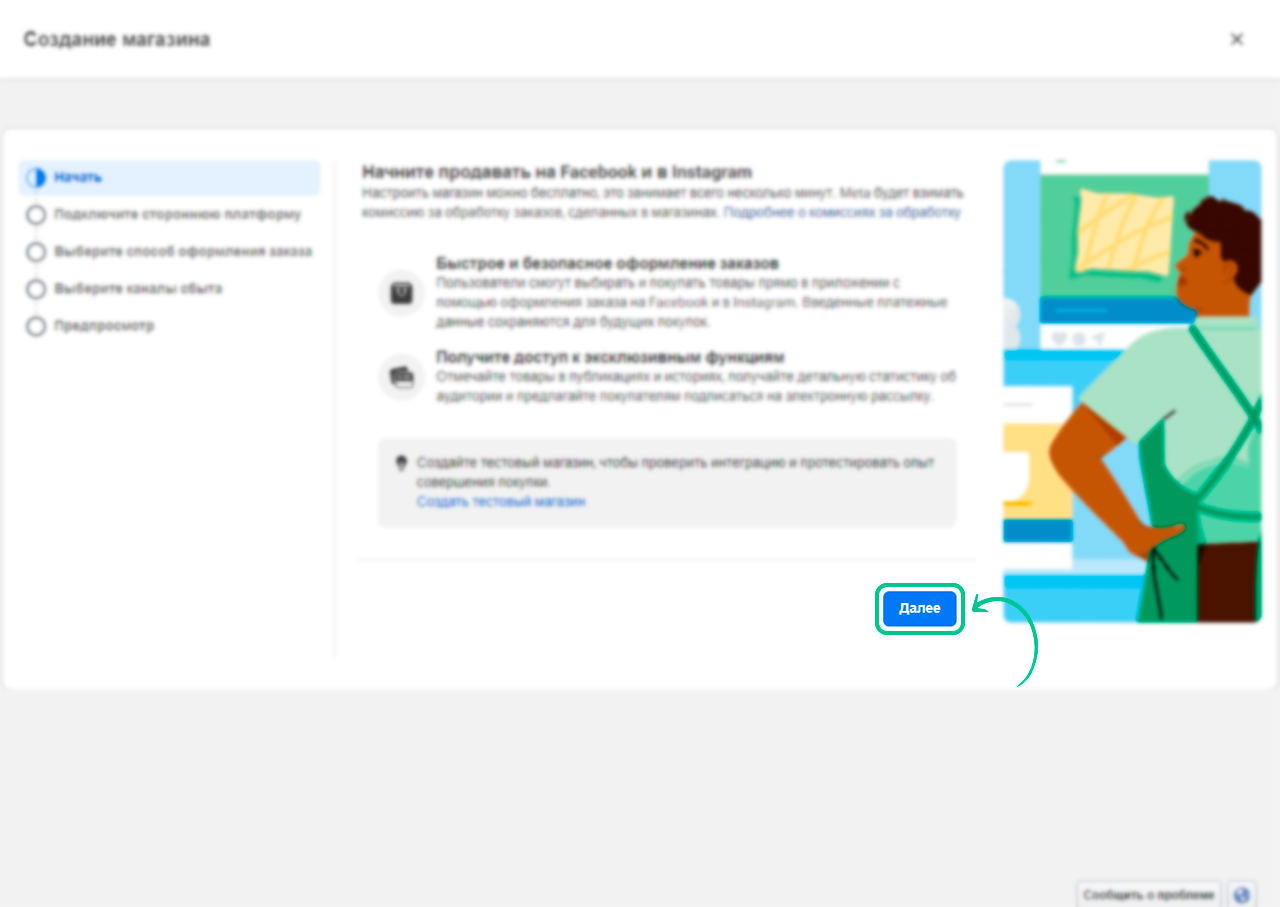Click the checkout icon beside Быстрое и безопасное оформление
This screenshot has height=907, width=1280.
coord(401,293)
